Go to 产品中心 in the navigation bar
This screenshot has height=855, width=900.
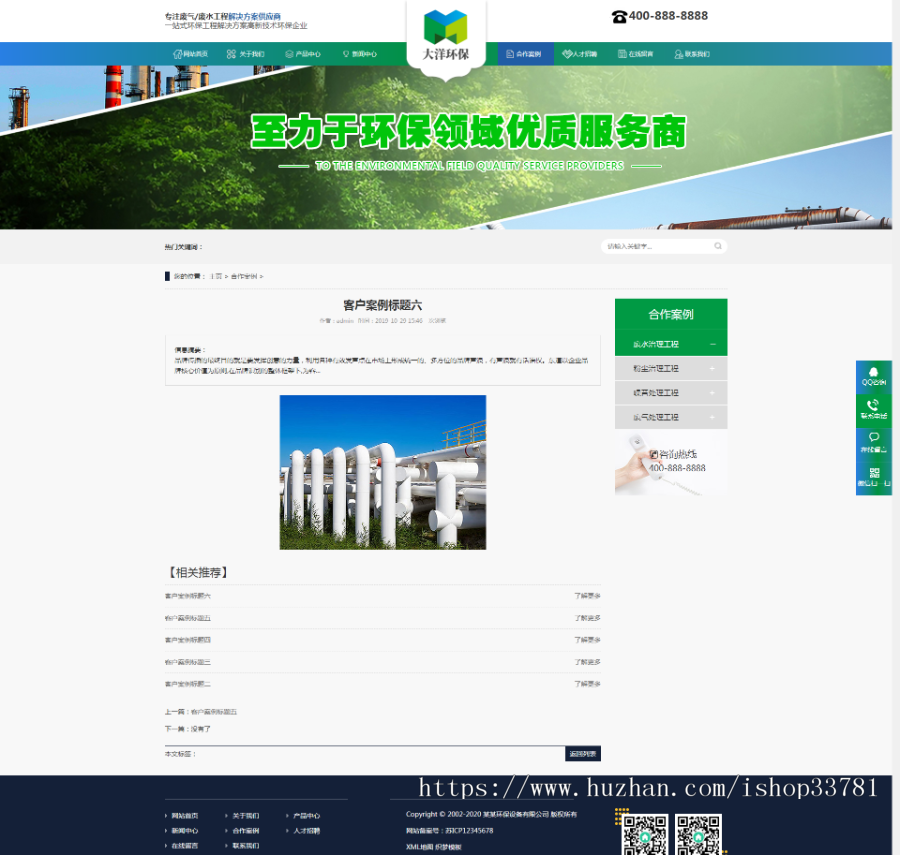[303, 54]
